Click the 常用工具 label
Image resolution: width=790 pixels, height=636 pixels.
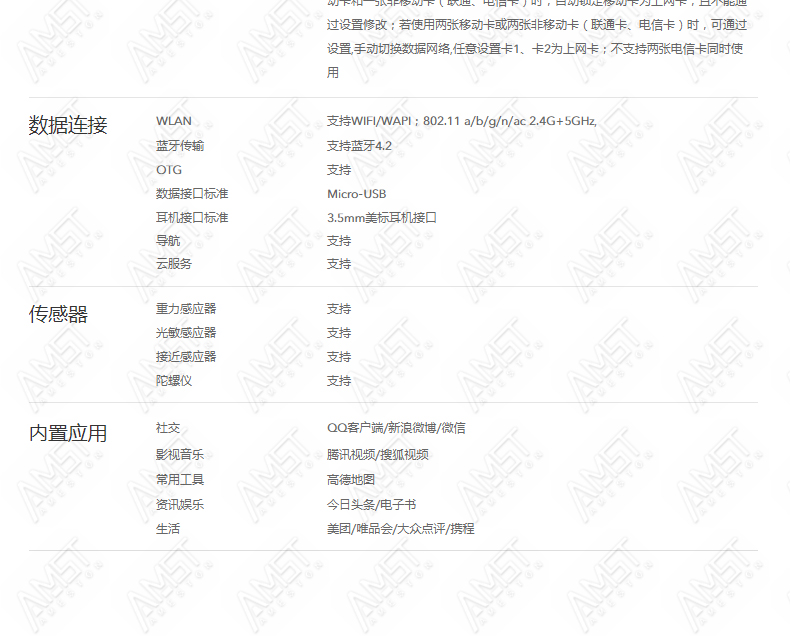pyautogui.click(x=180, y=479)
